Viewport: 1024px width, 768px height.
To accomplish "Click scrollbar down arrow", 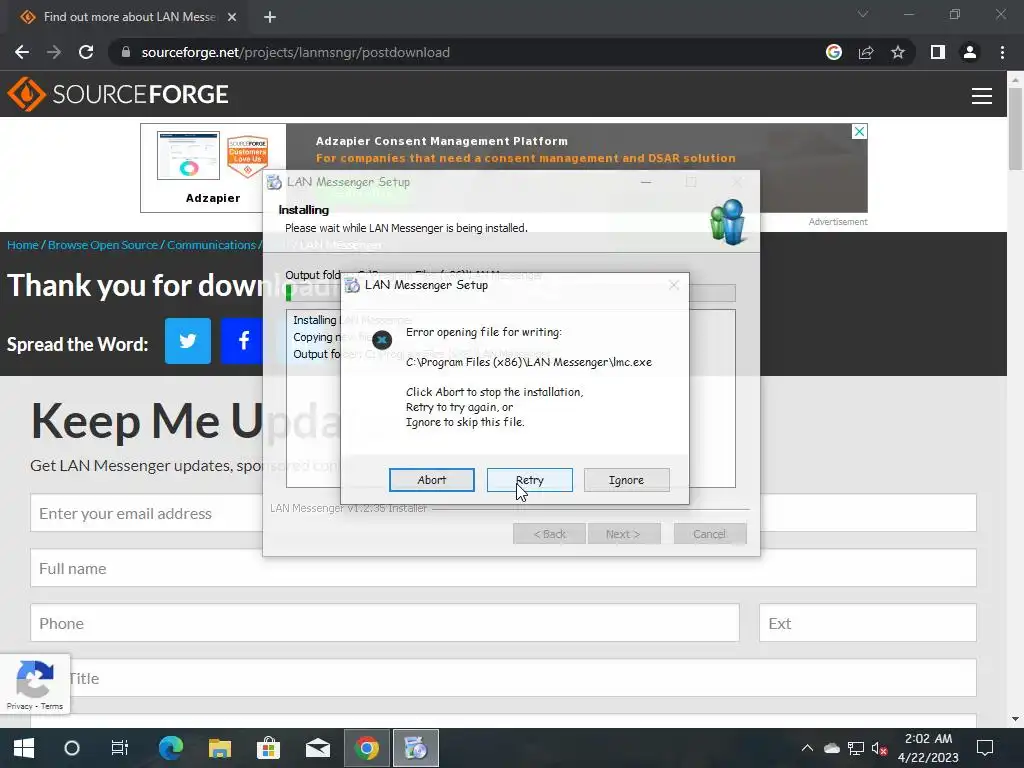I will 1015,719.
